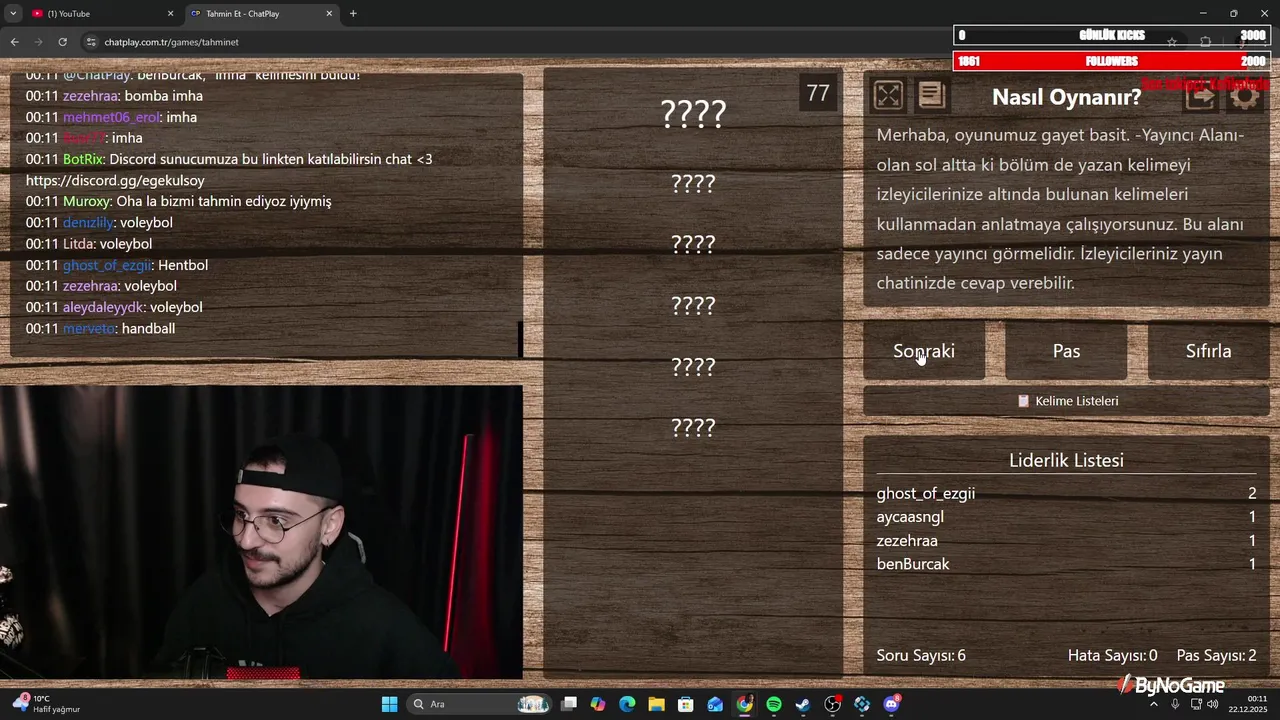Open the Windows Start menu
Screen dimensions: 1280x720
point(390,704)
